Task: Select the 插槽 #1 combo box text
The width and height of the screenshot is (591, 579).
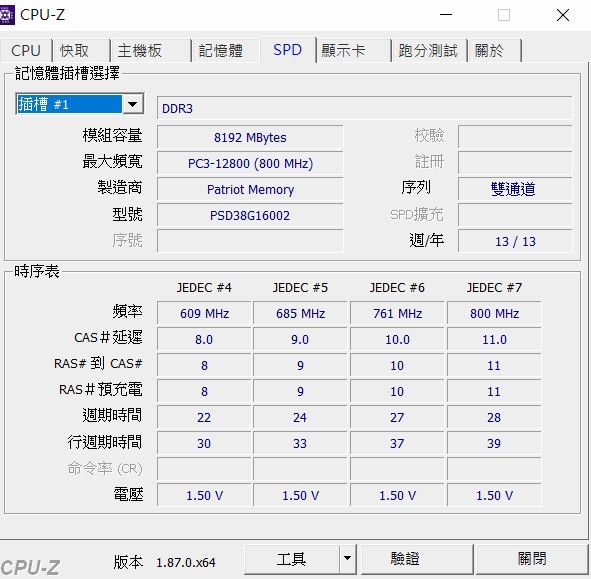Action: click(x=69, y=104)
